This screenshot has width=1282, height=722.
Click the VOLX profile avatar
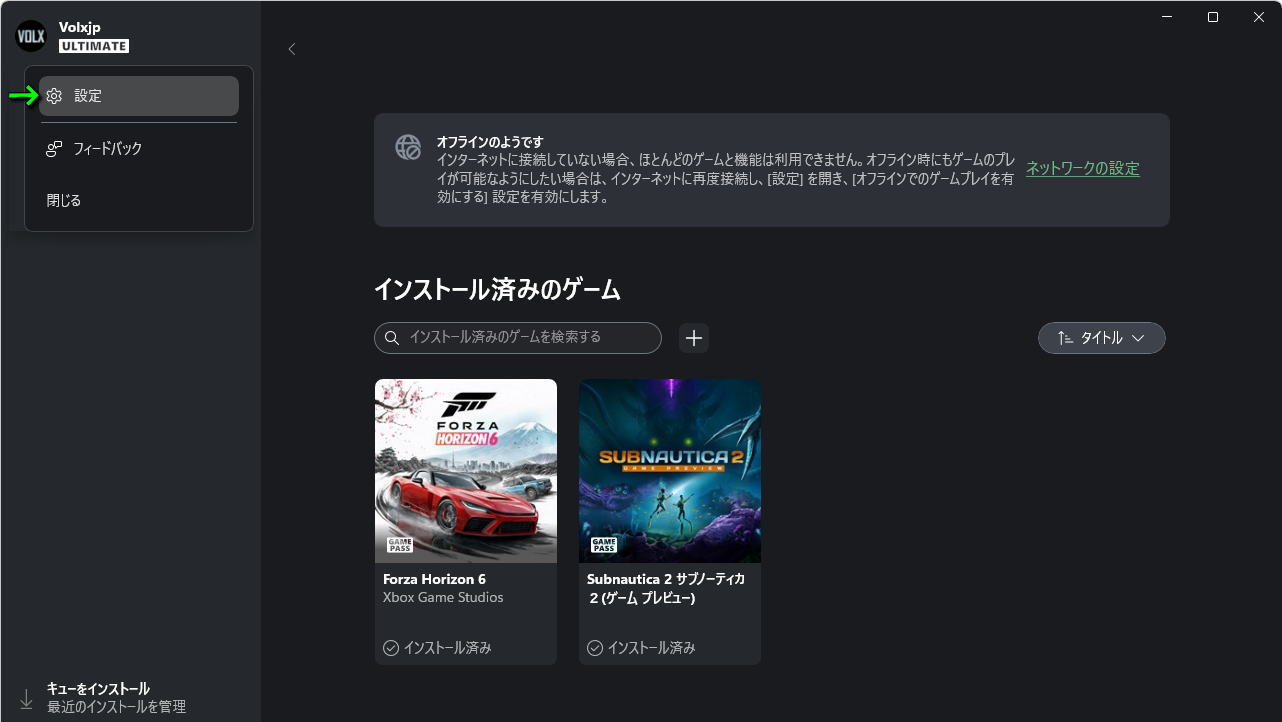[31, 36]
